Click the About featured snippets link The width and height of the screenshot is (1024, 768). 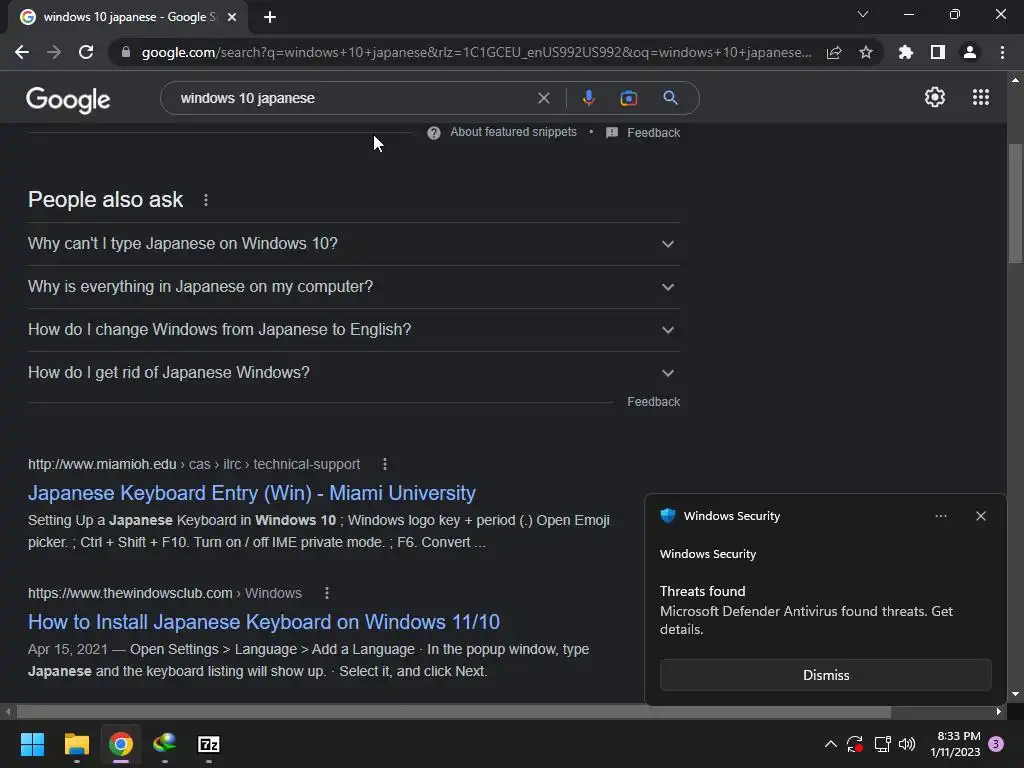(x=513, y=132)
